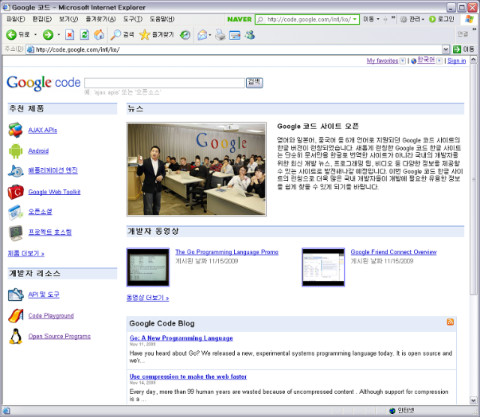Click the NAVER toolbar login icon
480x417 pixels.
(432, 19)
